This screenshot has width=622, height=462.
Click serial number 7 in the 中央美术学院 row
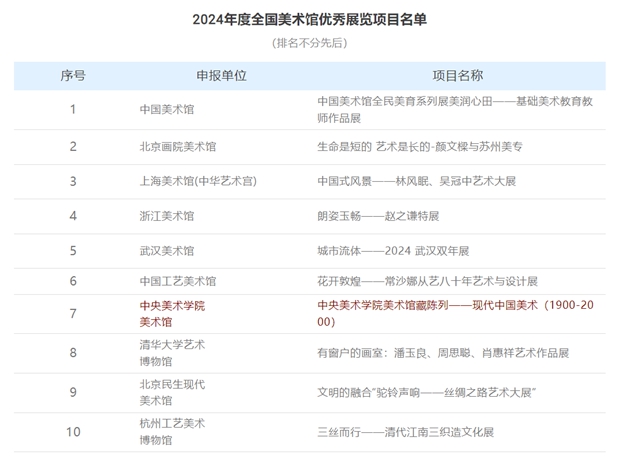tap(73, 314)
